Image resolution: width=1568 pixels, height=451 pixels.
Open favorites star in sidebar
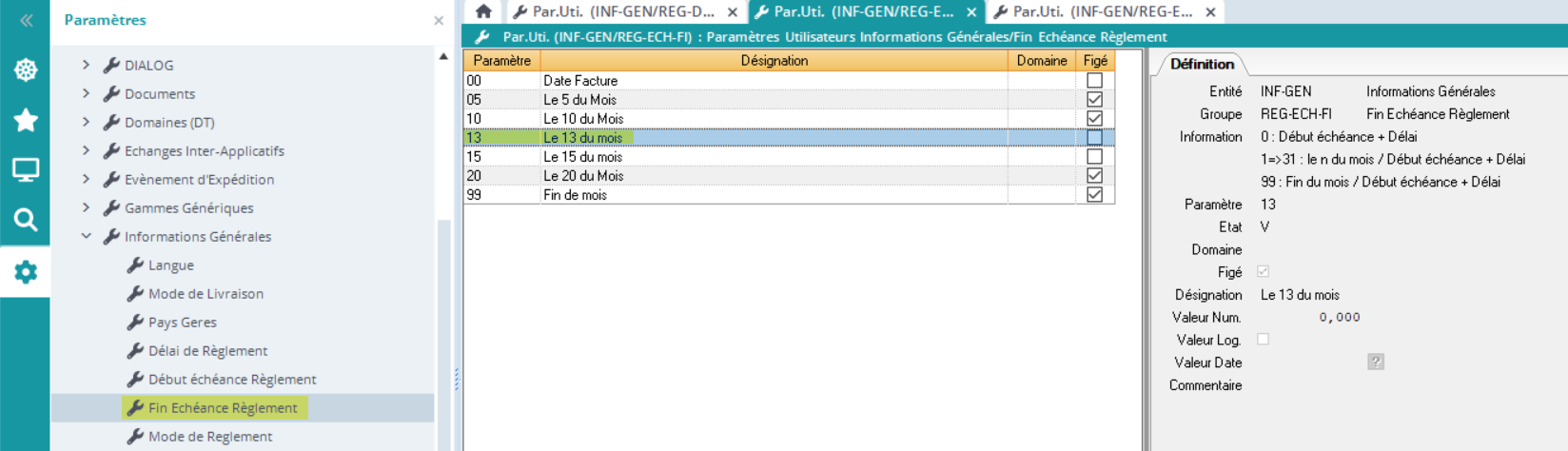[x=26, y=120]
